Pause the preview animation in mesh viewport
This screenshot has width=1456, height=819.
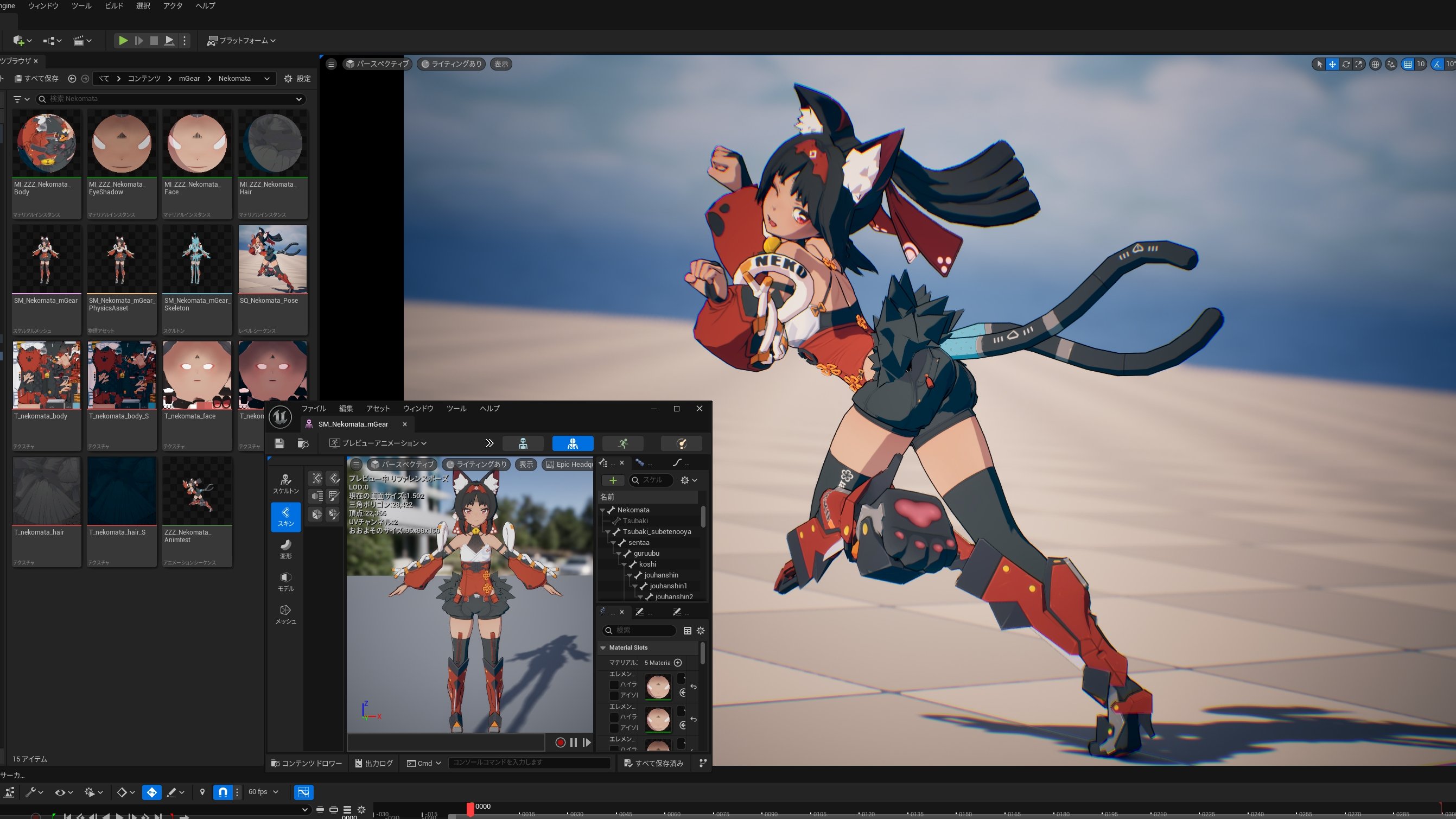tap(574, 742)
